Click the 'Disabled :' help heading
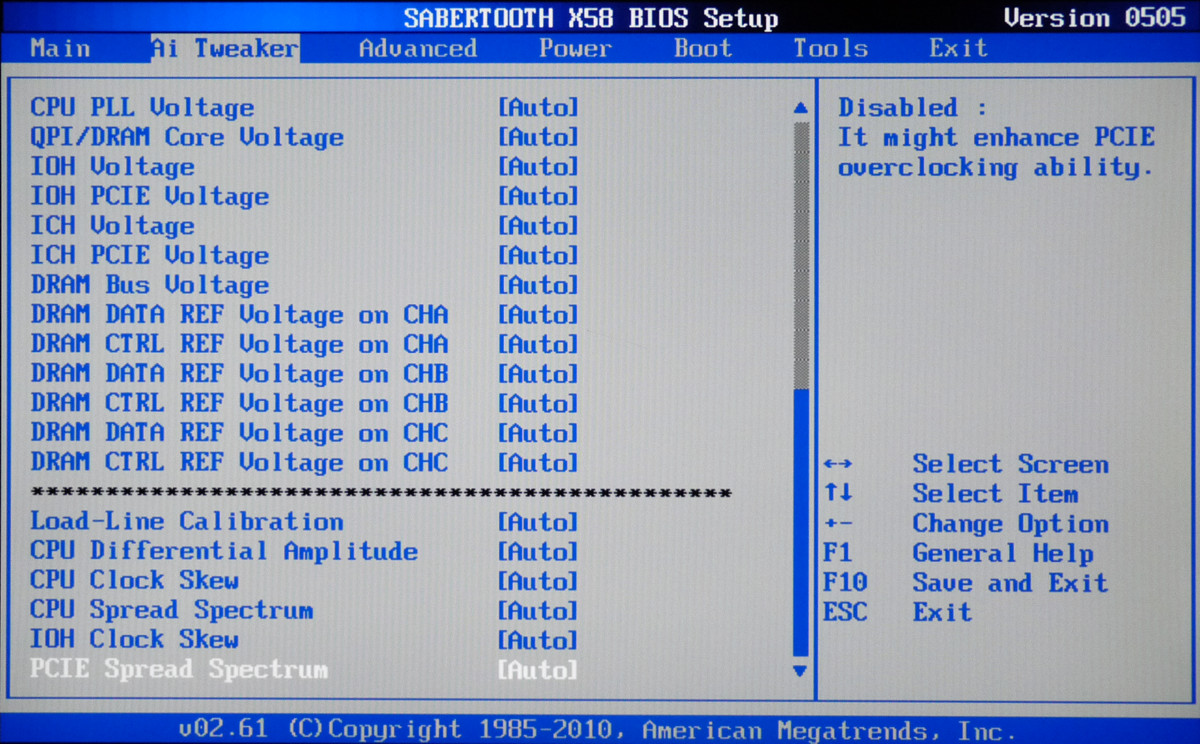The height and width of the screenshot is (744, 1200). pyautogui.click(x=913, y=108)
